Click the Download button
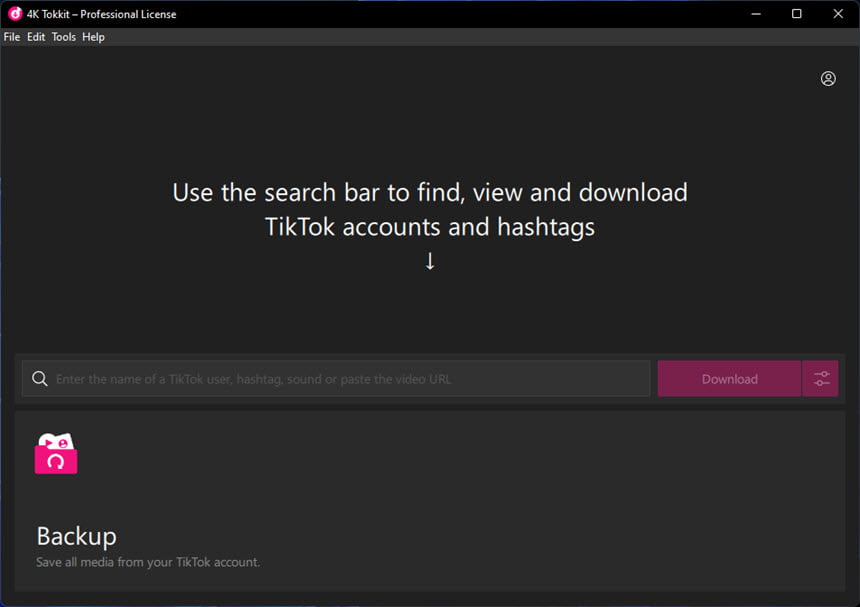Image resolution: width=860 pixels, height=607 pixels. tap(729, 379)
